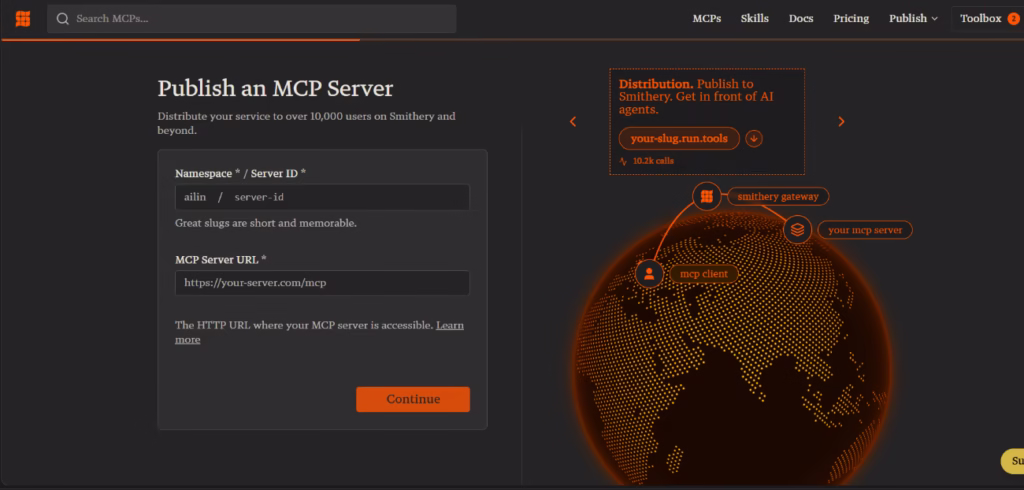Click the next slide arrow
The height and width of the screenshot is (490, 1024).
click(841, 122)
